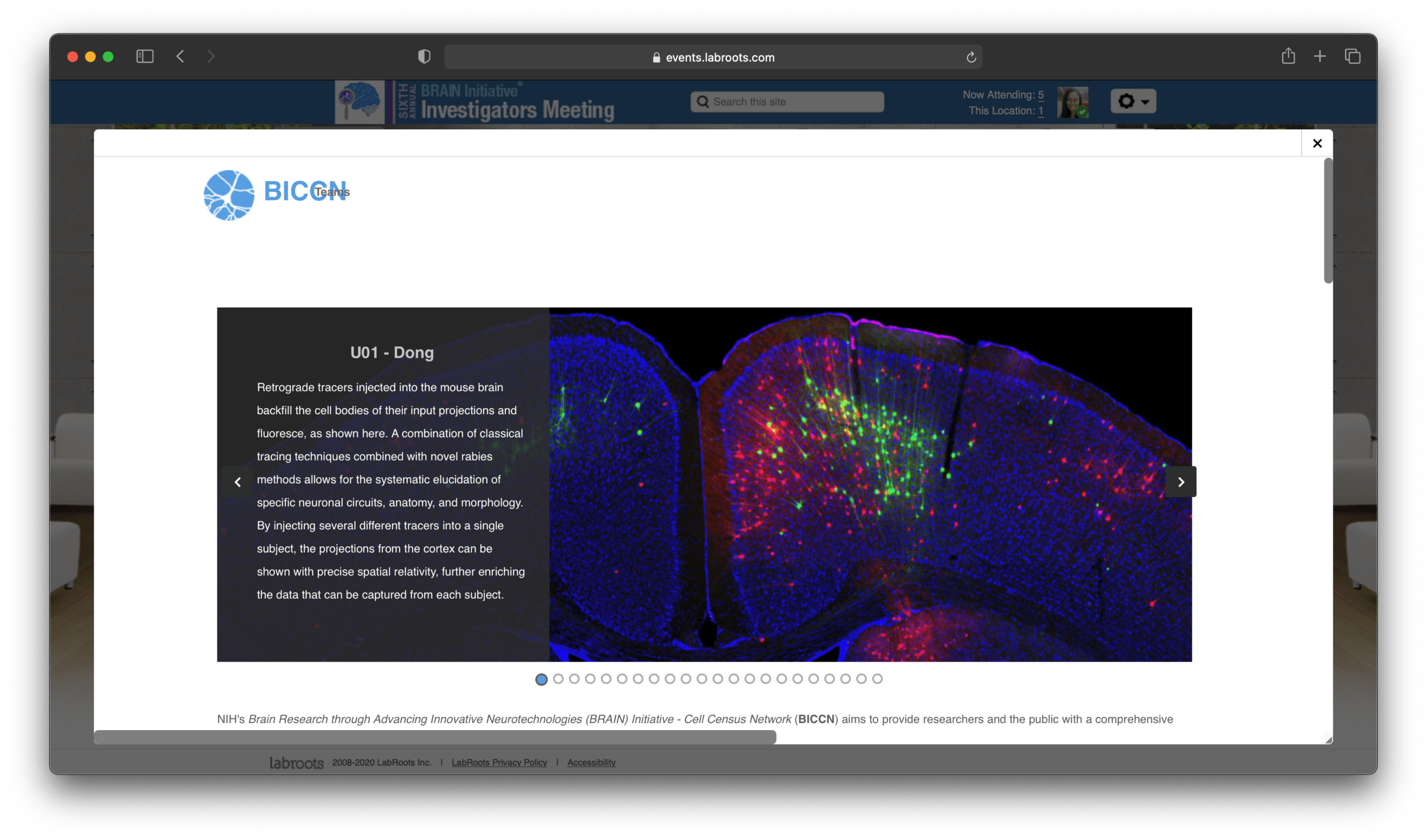Click the BICCN globe logo
The image size is (1427, 840).
[229, 196]
